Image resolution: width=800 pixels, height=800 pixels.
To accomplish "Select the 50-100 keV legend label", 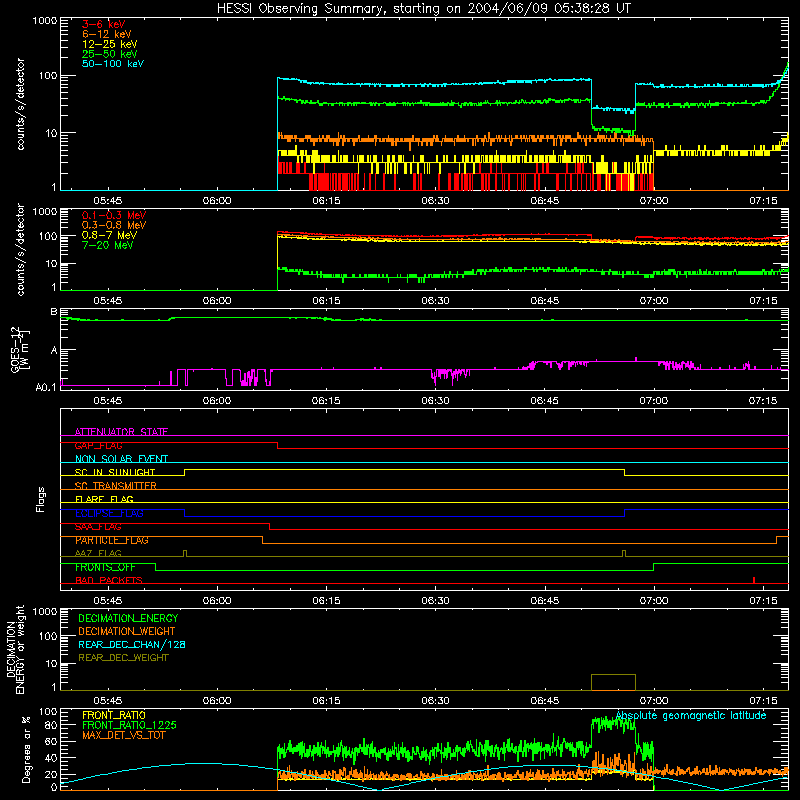I will [113, 64].
